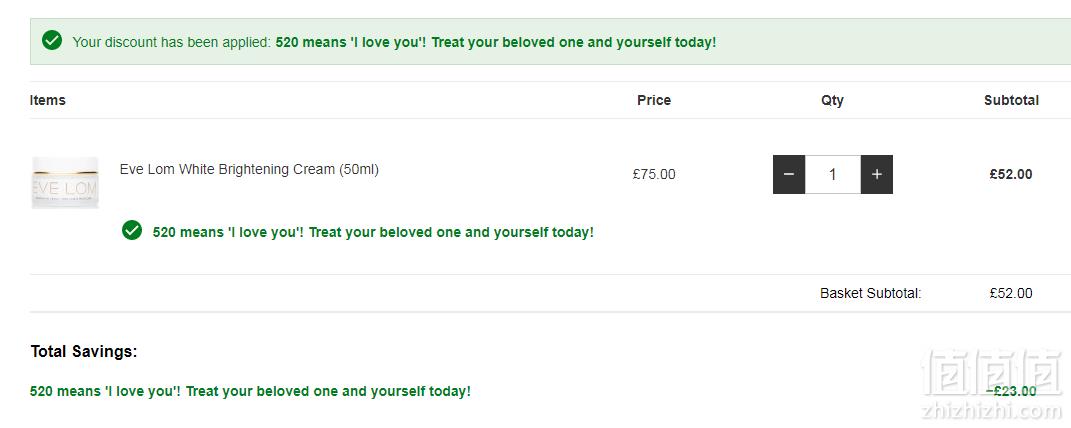Click the green checkmark beside item promotion
The width and height of the screenshot is (1071, 428).
click(x=132, y=230)
